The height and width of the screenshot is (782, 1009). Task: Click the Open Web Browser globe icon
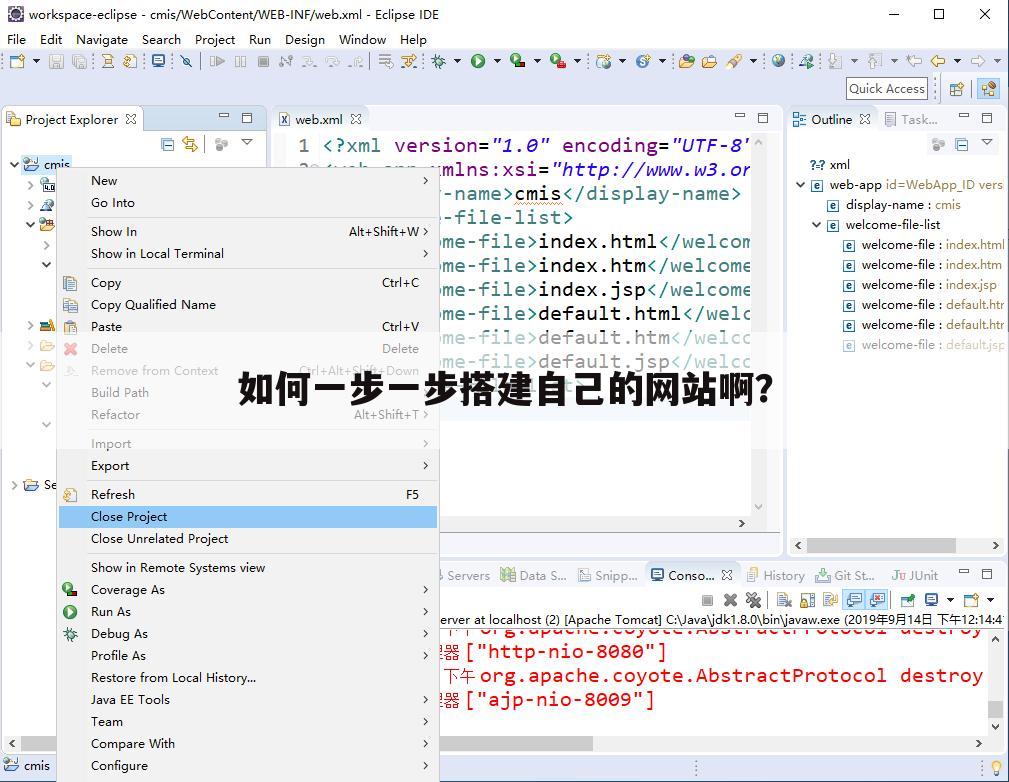click(x=779, y=61)
